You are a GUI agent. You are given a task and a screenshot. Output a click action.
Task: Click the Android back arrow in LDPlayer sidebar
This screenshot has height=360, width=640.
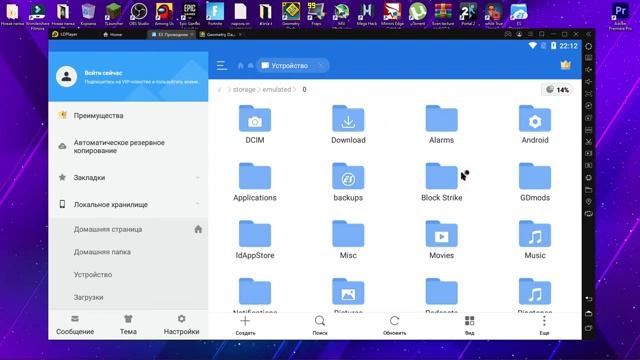pyautogui.click(x=589, y=299)
